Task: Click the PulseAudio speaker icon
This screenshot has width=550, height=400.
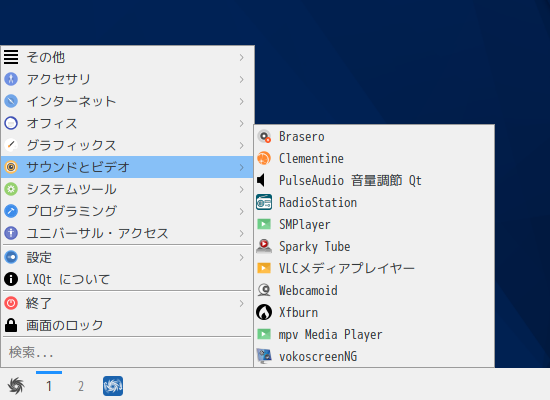Action: point(262,180)
